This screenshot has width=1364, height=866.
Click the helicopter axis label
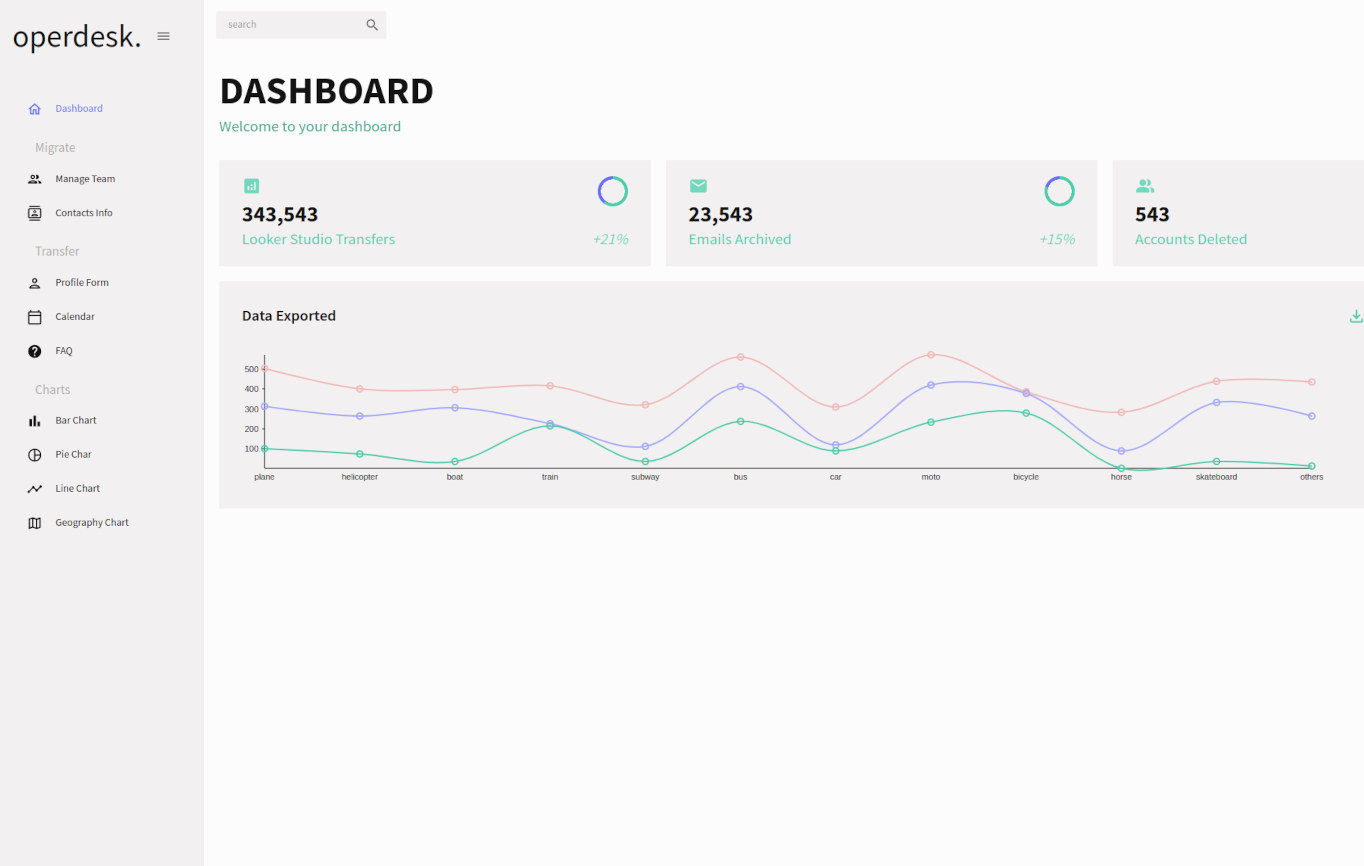coord(360,477)
